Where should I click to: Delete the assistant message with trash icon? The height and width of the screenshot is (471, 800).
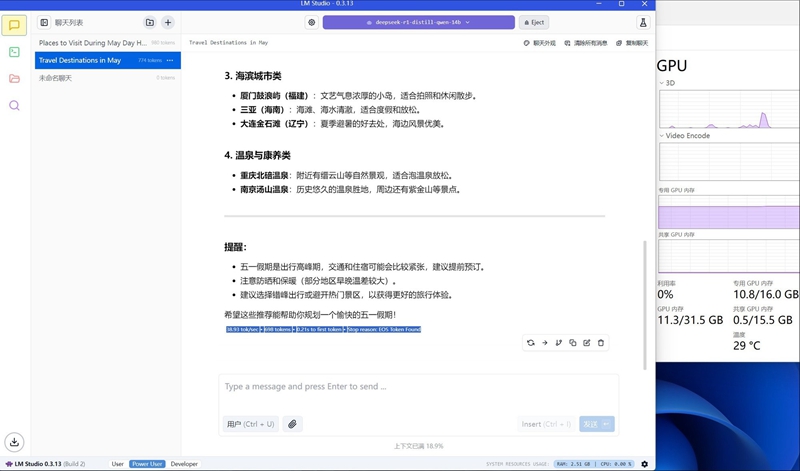(x=601, y=343)
